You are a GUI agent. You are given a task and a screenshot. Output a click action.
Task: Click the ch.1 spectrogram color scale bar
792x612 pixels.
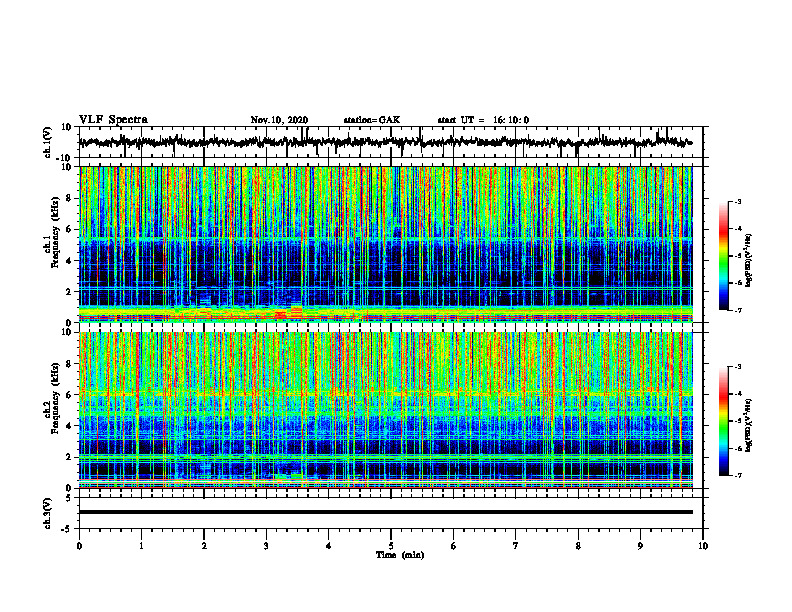click(723, 256)
